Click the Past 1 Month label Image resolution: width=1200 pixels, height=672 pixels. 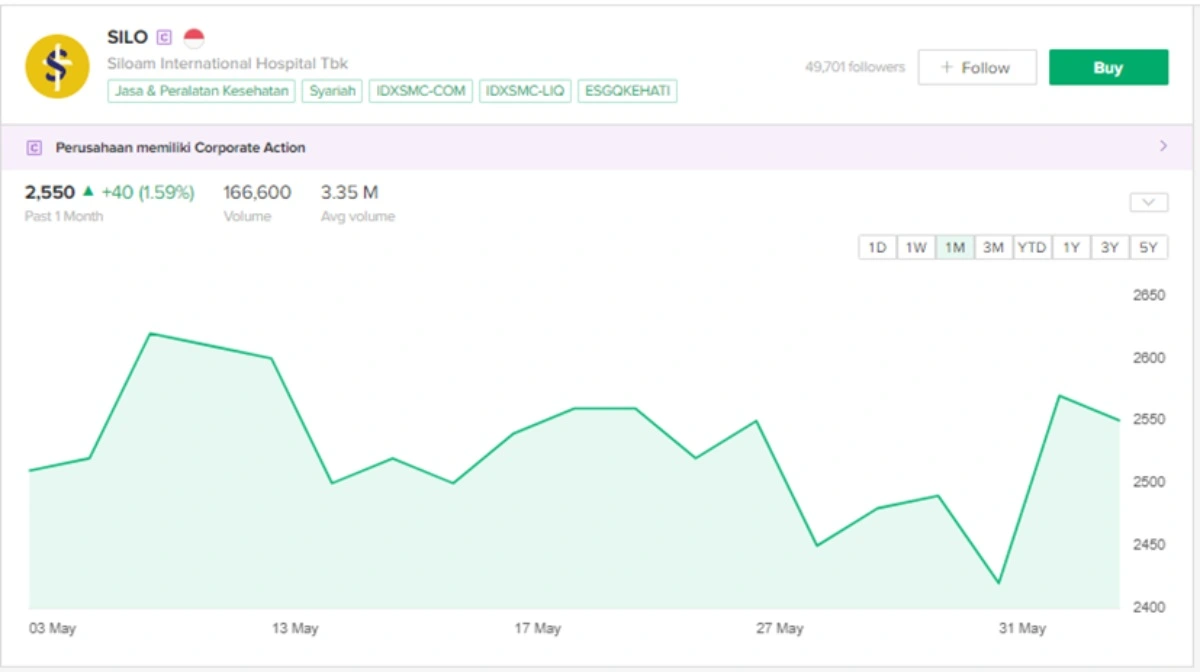pos(64,216)
